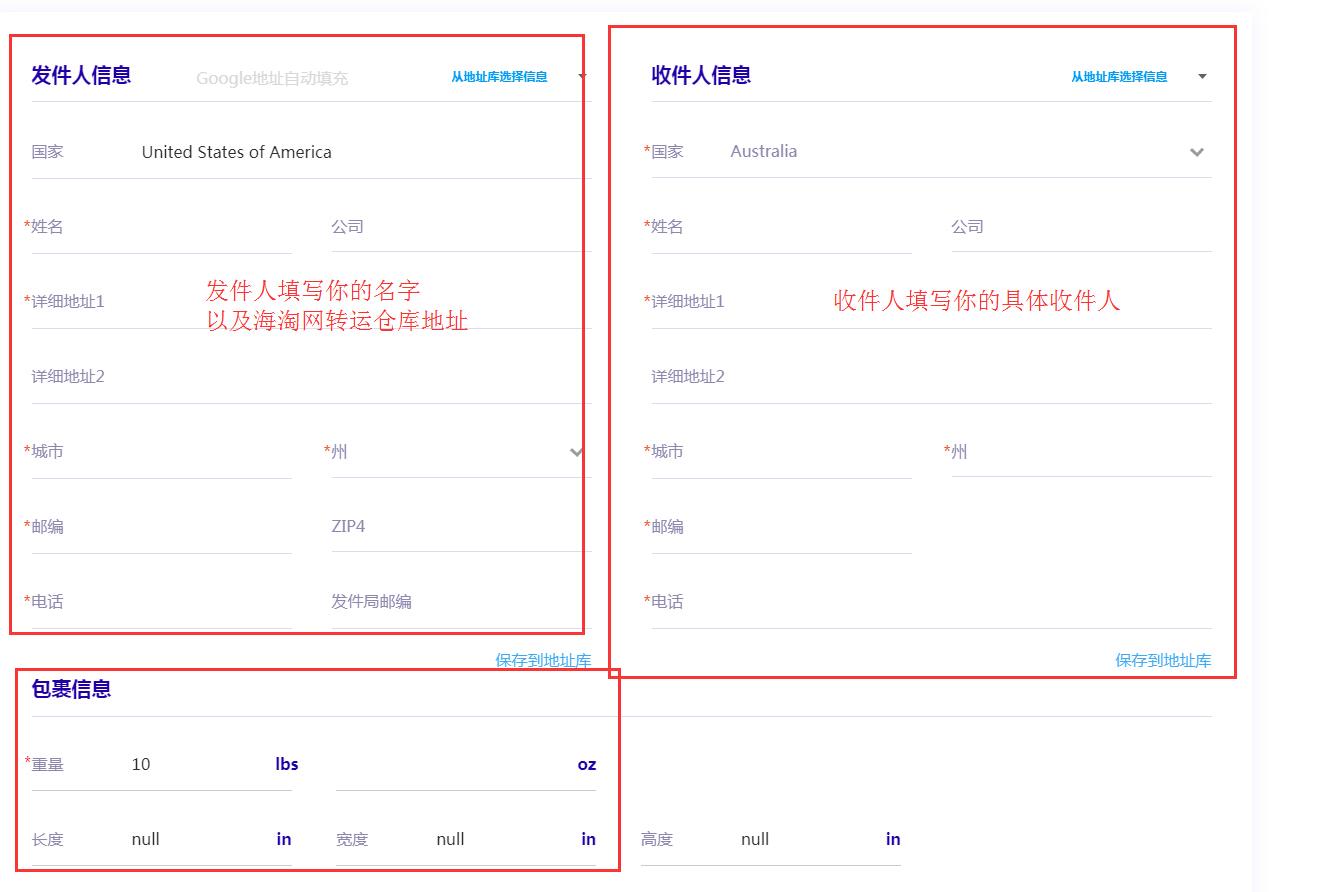Focus the 发件局邮编 field
Screen dimensions: 1340x892
[462, 602]
